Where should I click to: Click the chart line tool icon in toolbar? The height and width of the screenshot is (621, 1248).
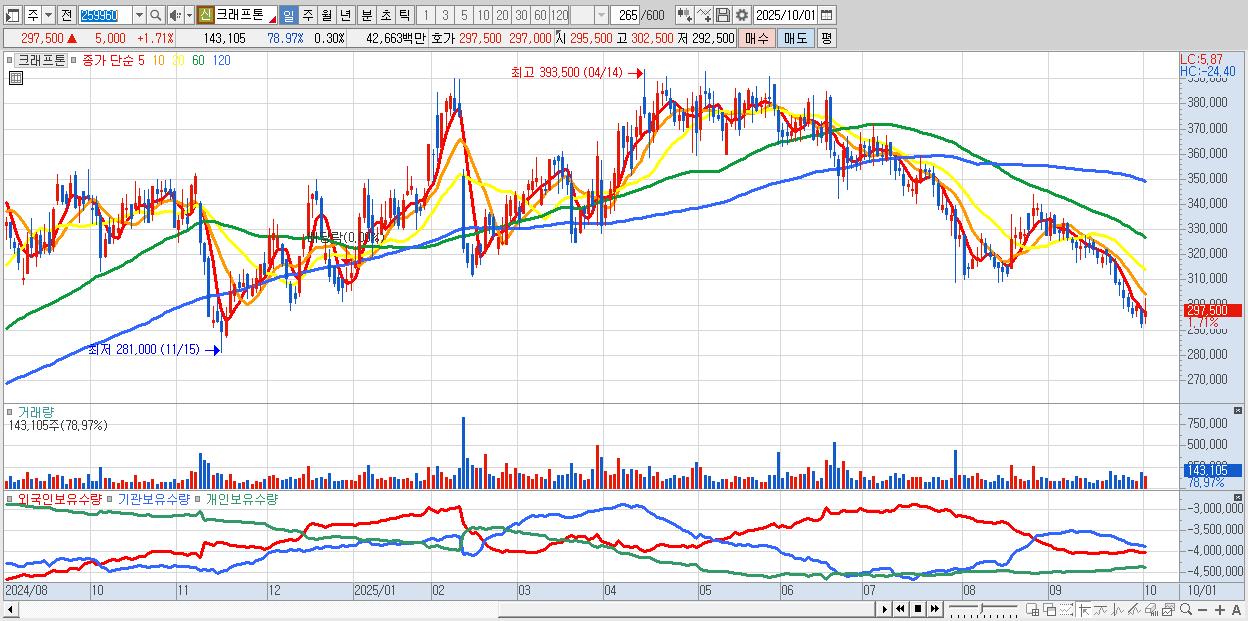point(705,15)
